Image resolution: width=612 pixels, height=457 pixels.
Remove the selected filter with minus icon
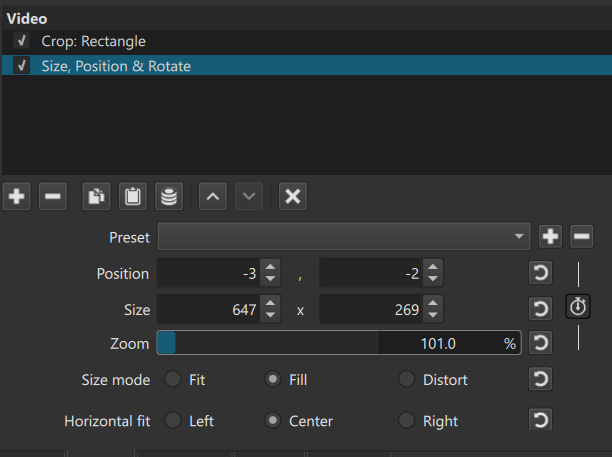pos(53,197)
